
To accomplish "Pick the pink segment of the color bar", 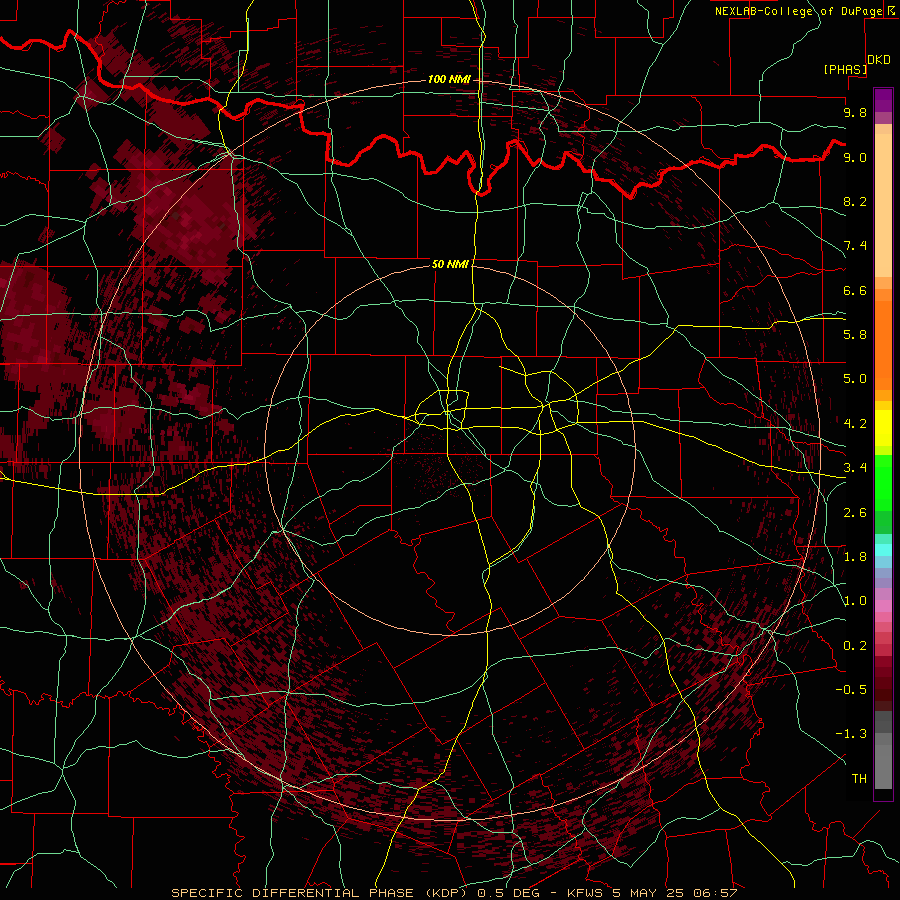I will pos(883,606).
